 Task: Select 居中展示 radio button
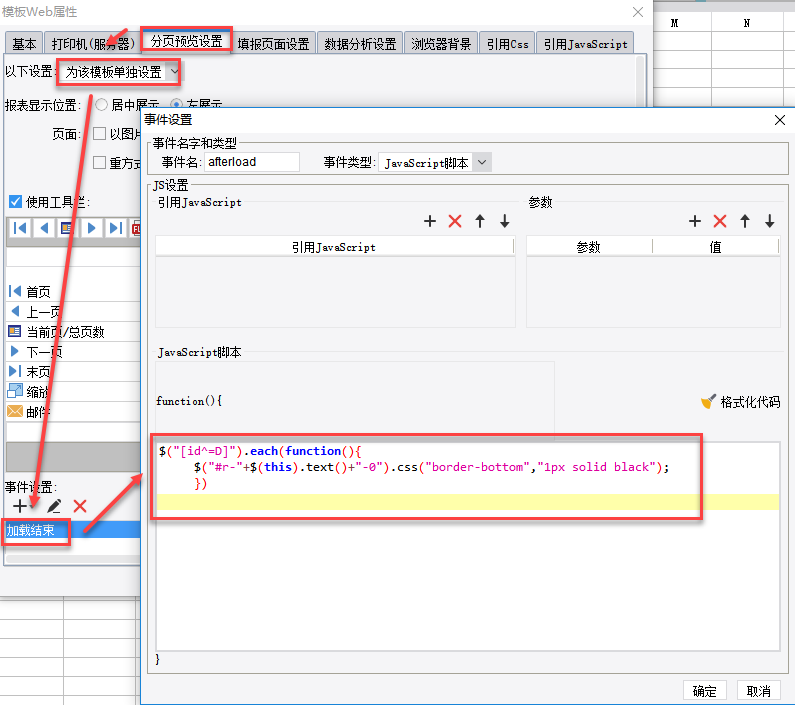(101, 104)
